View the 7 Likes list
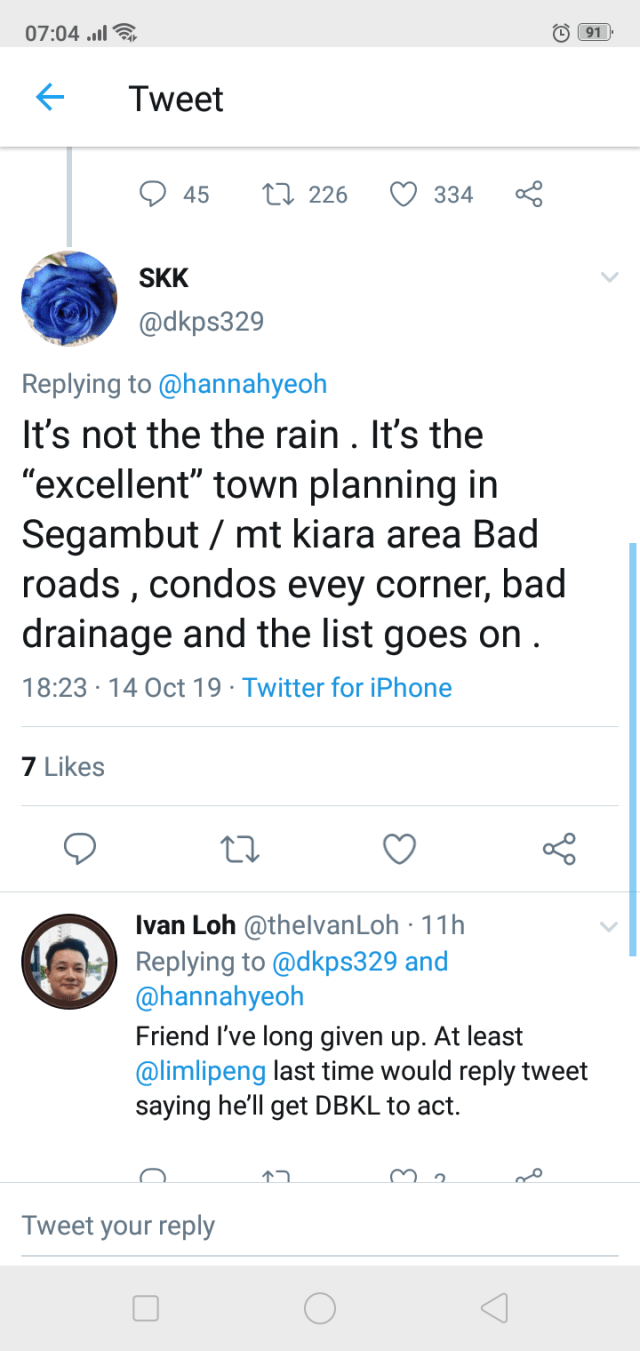The height and width of the screenshot is (1351, 640). 63,767
